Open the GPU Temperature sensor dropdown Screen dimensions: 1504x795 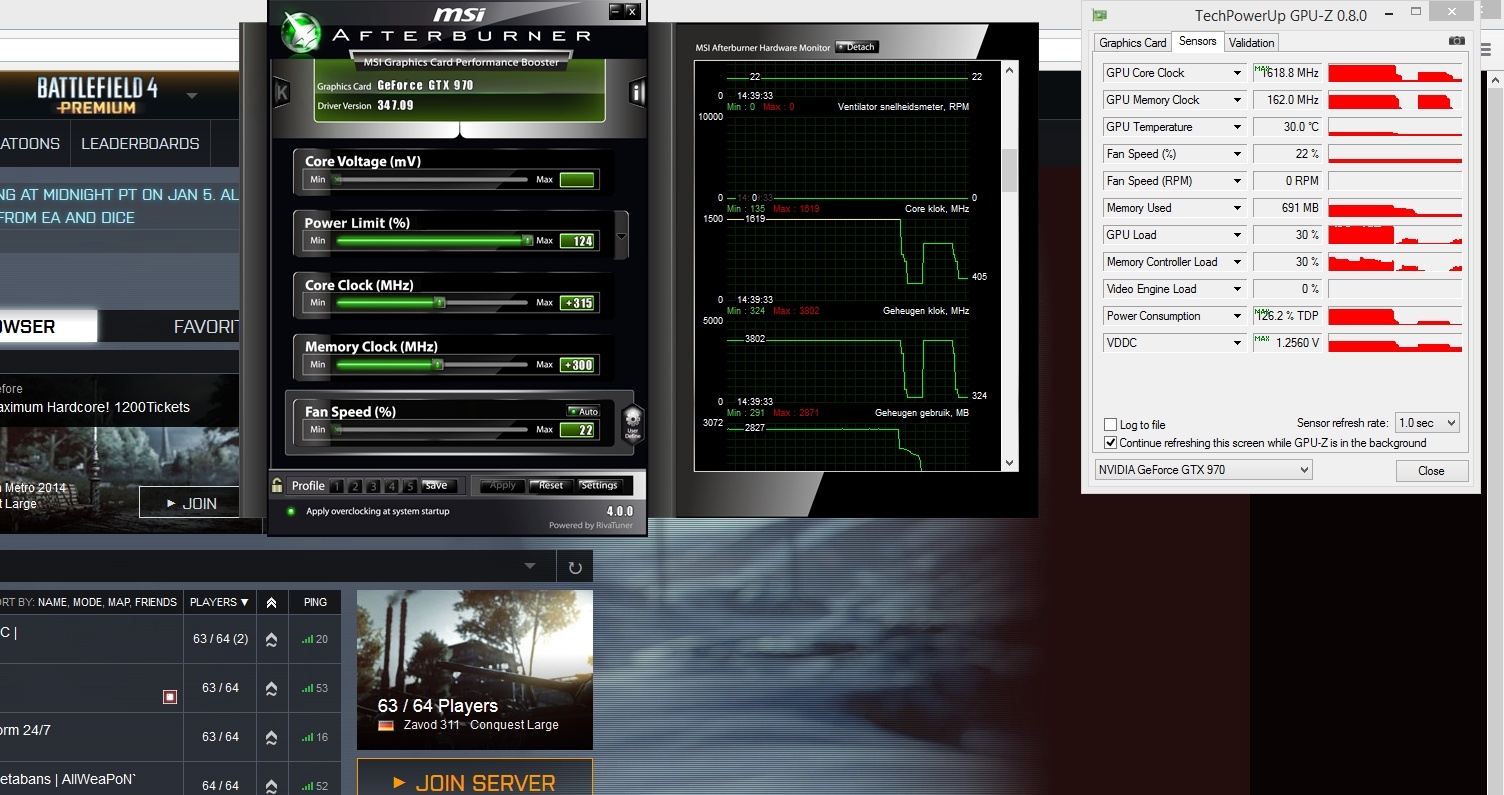click(1237, 127)
